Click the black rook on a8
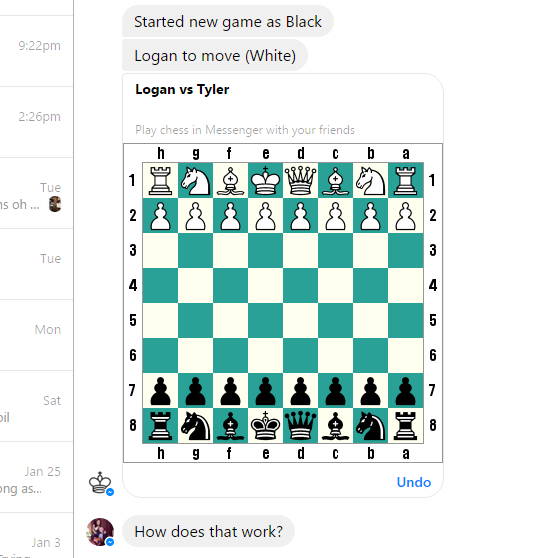 pos(405,426)
